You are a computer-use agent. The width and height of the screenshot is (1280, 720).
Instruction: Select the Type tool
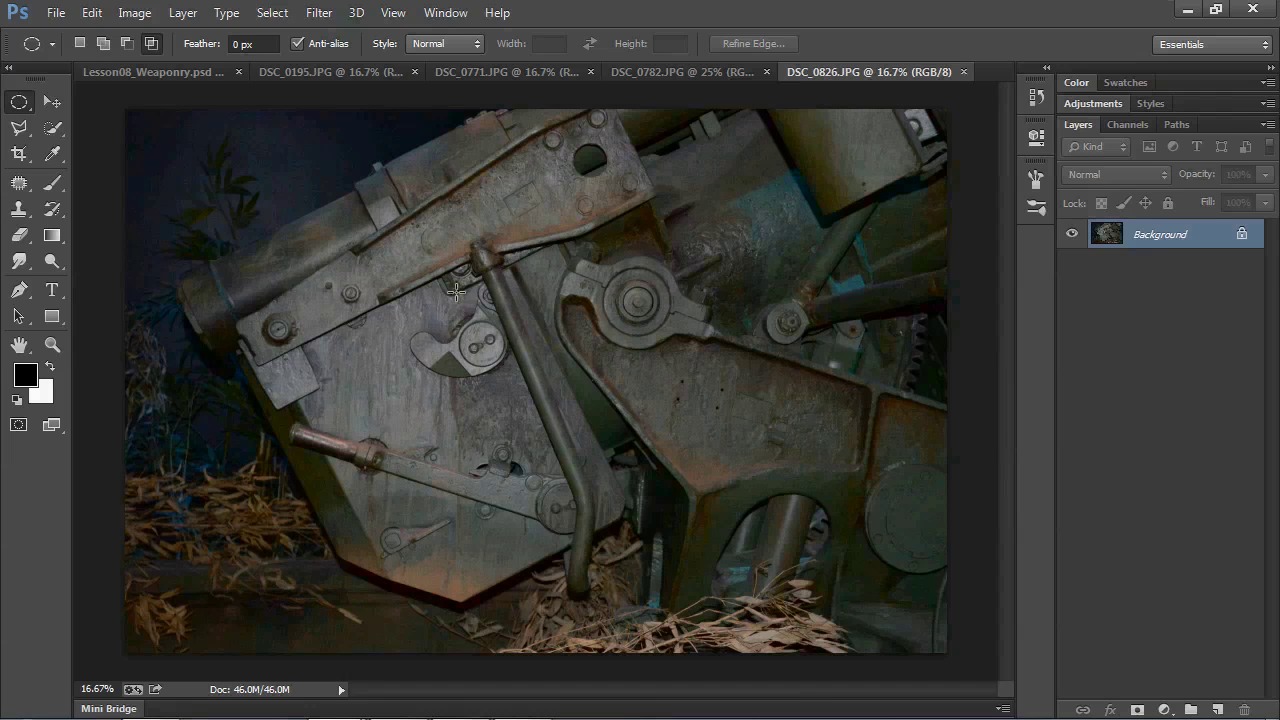point(52,290)
